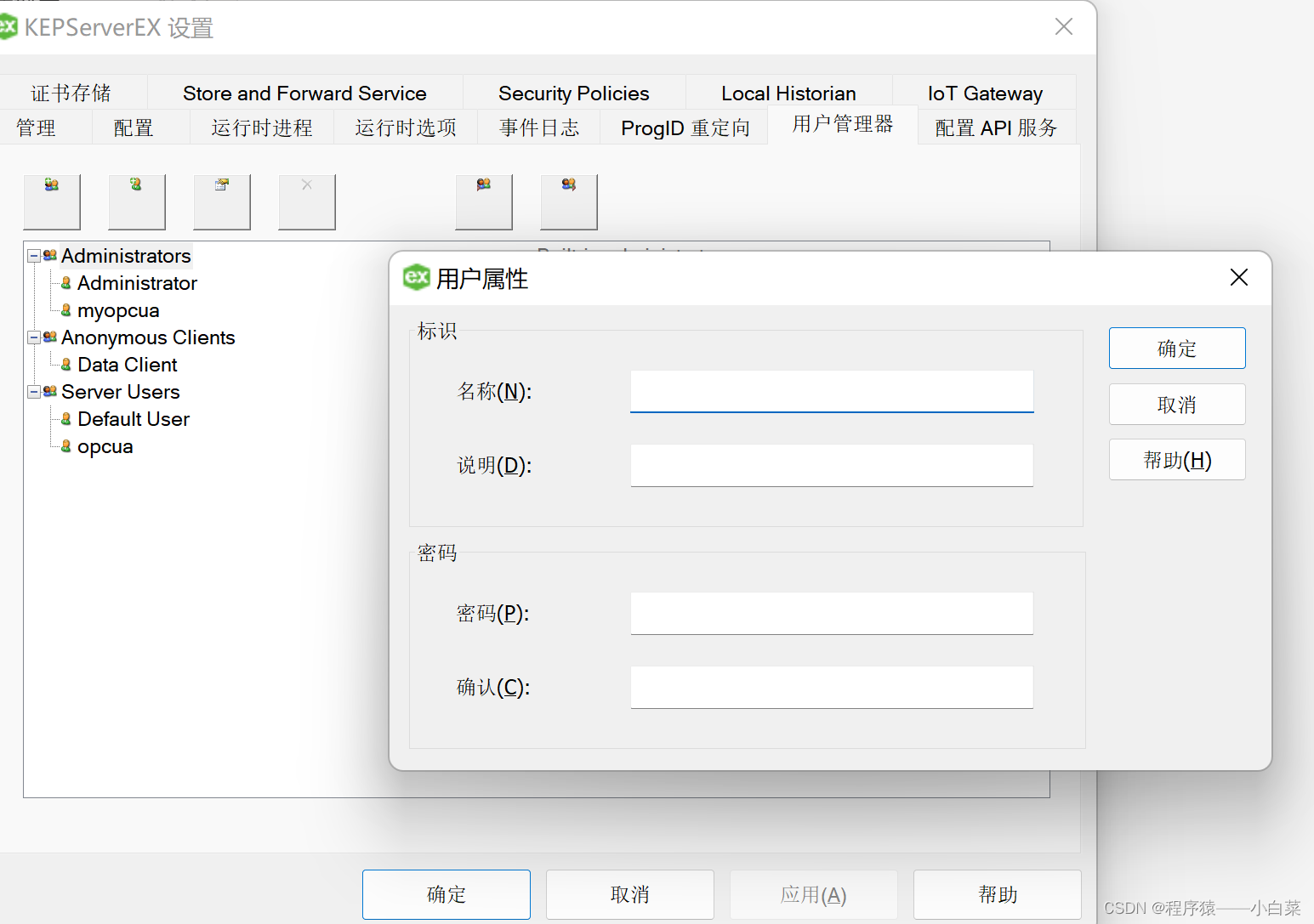
Task: Open the 配置 API 服务 tab
Action: 997,128
